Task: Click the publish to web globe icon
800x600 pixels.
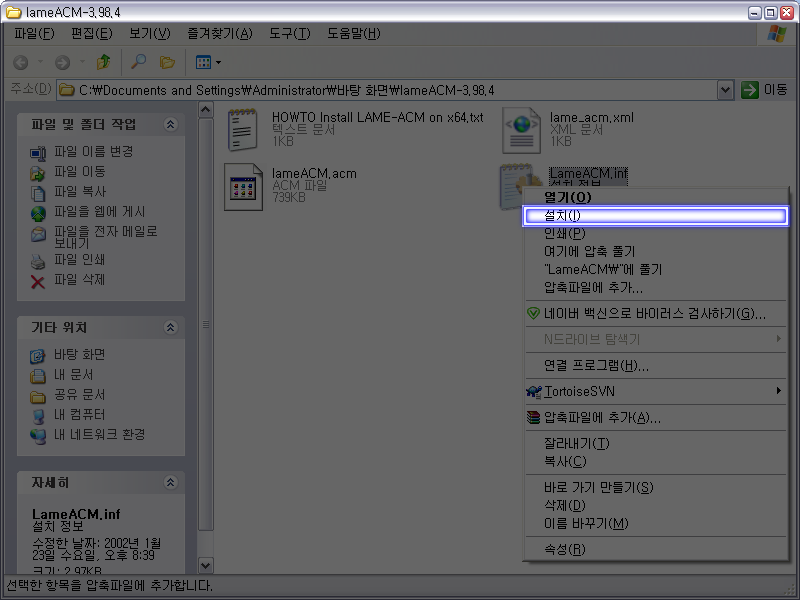Action: click(x=38, y=213)
